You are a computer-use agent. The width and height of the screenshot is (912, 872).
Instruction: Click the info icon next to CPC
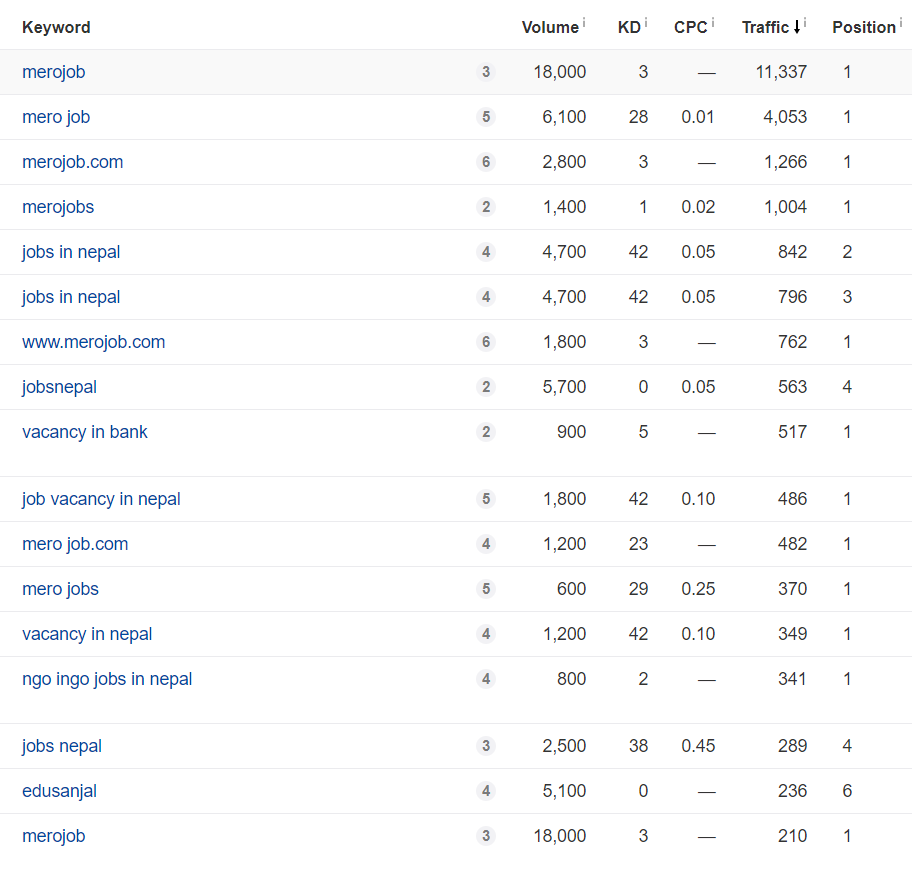tap(712, 22)
